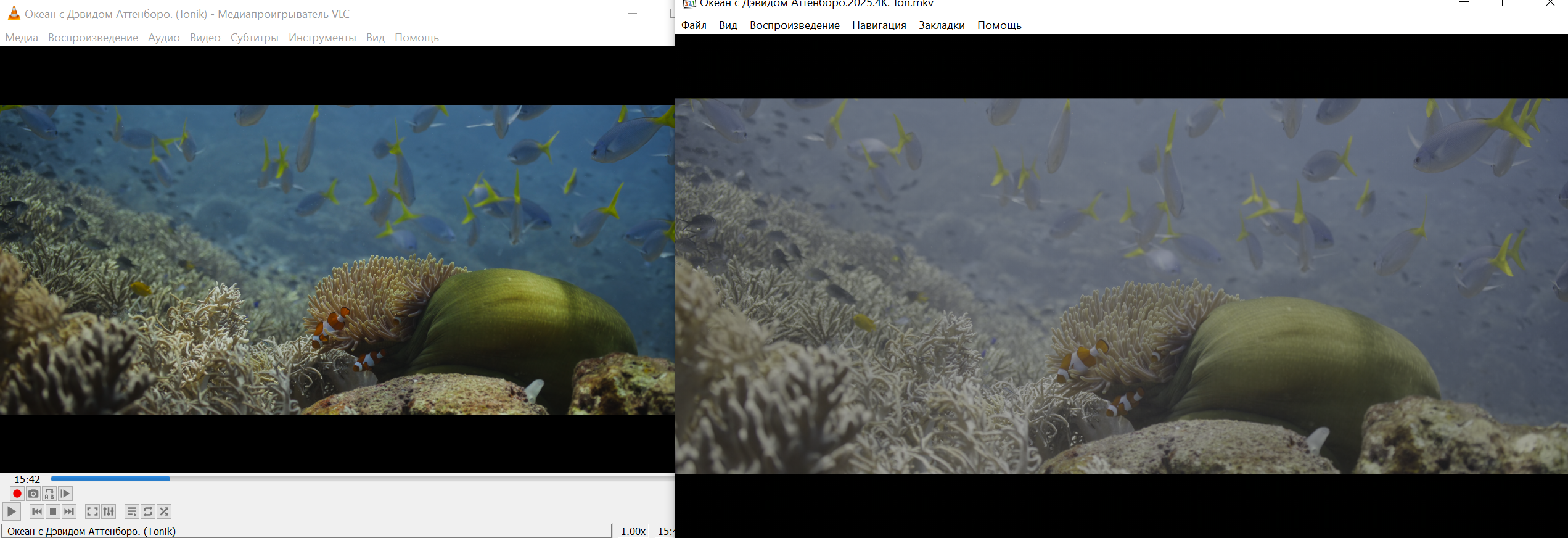Skip to next media track
1568x538 pixels.
(69, 511)
